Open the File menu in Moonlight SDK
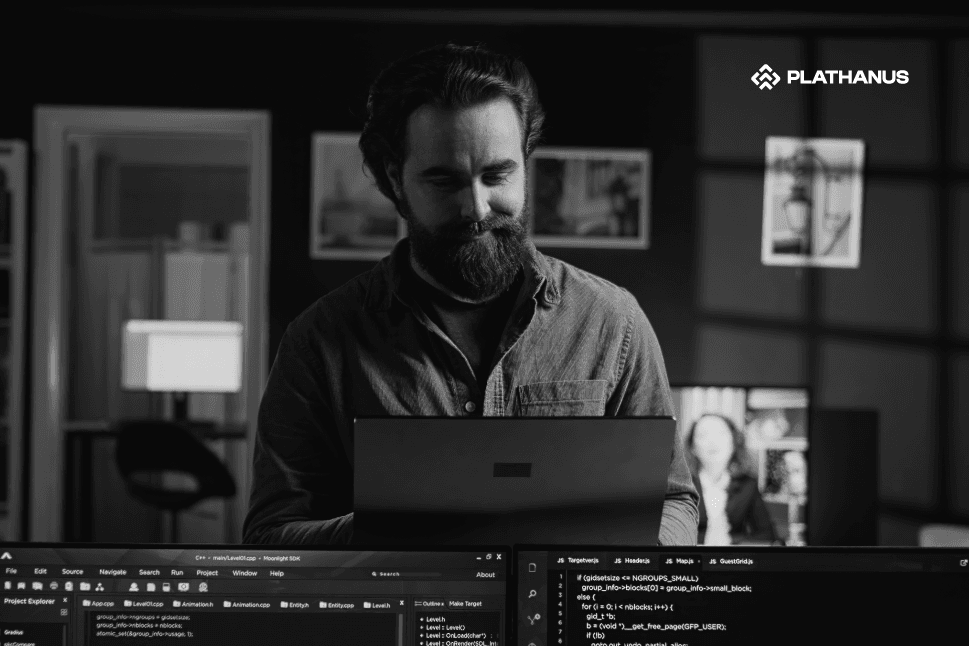The image size is (969, 646). tap(11, 571)
